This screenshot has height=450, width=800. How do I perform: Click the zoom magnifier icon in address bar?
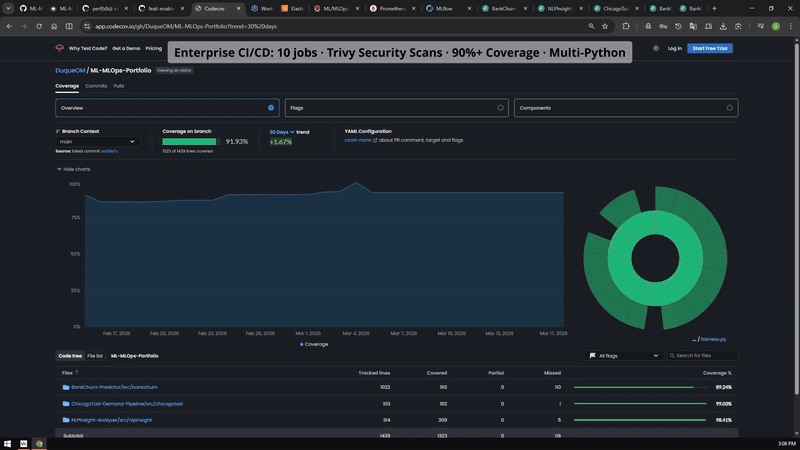pos(591,27)
